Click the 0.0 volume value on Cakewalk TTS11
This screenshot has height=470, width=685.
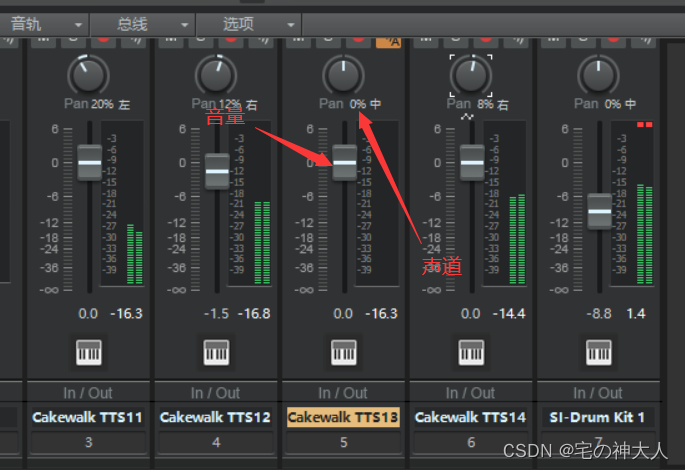(88, 314)
